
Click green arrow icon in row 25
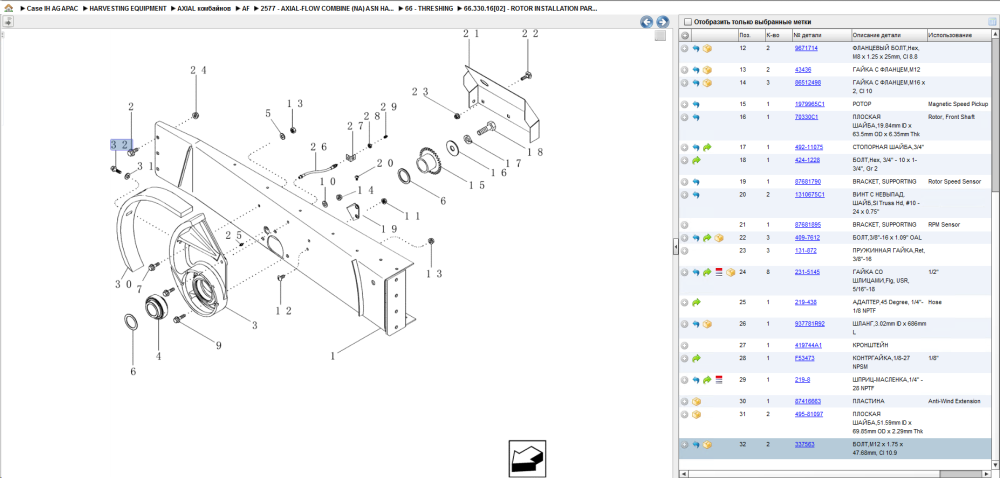pos(696,303)
